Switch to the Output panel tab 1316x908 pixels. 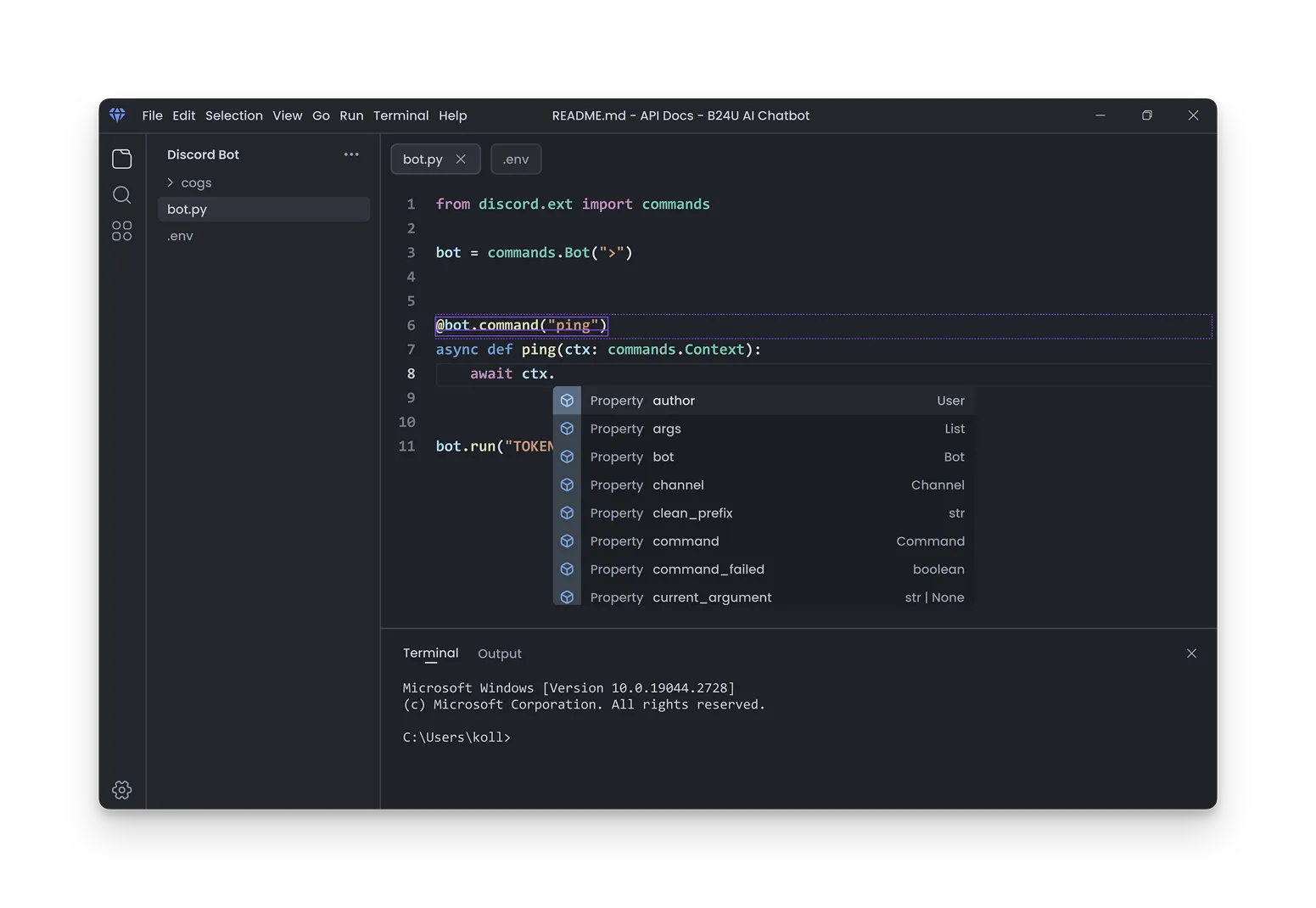click(x=499, y=653)
